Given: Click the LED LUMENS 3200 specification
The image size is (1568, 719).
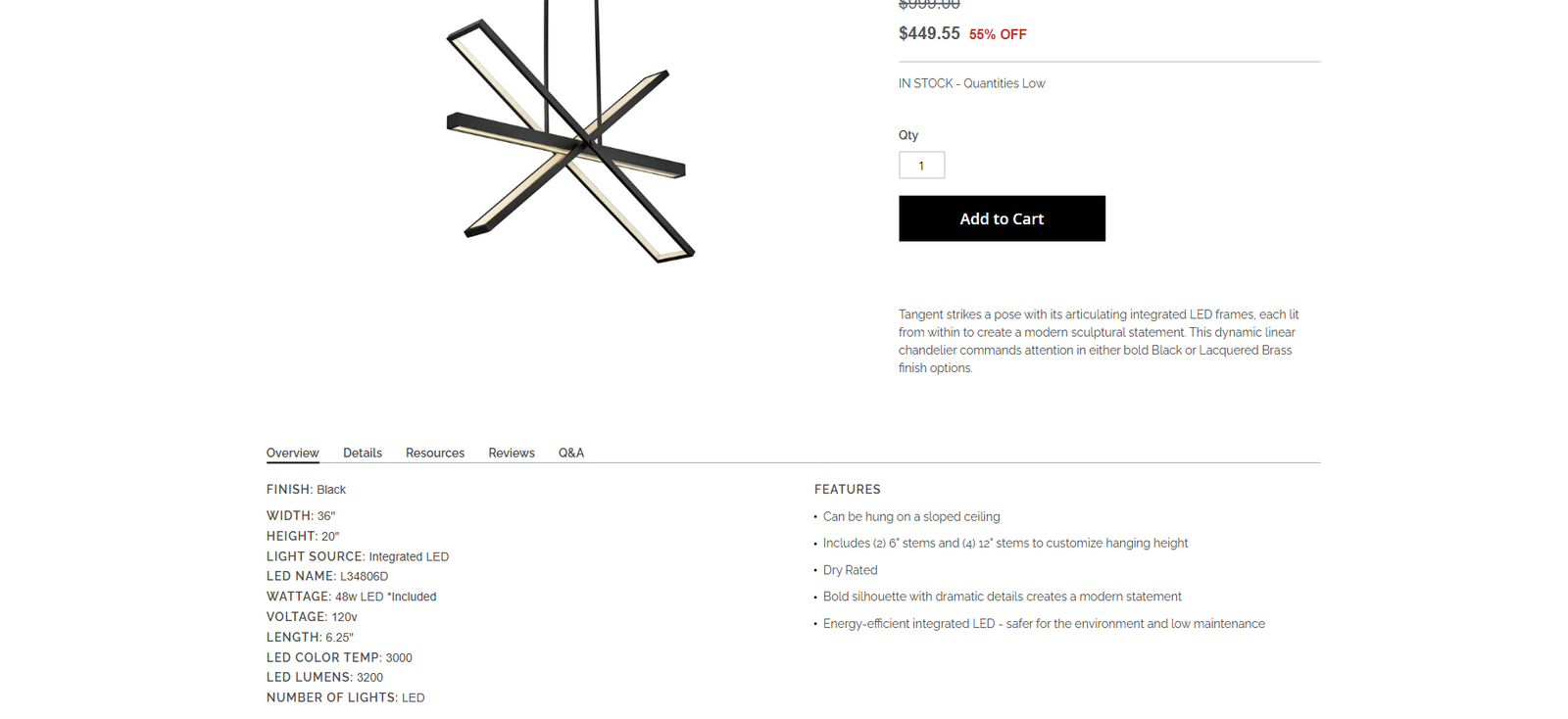Looking at the screenshot, I should tap(324, 677).
